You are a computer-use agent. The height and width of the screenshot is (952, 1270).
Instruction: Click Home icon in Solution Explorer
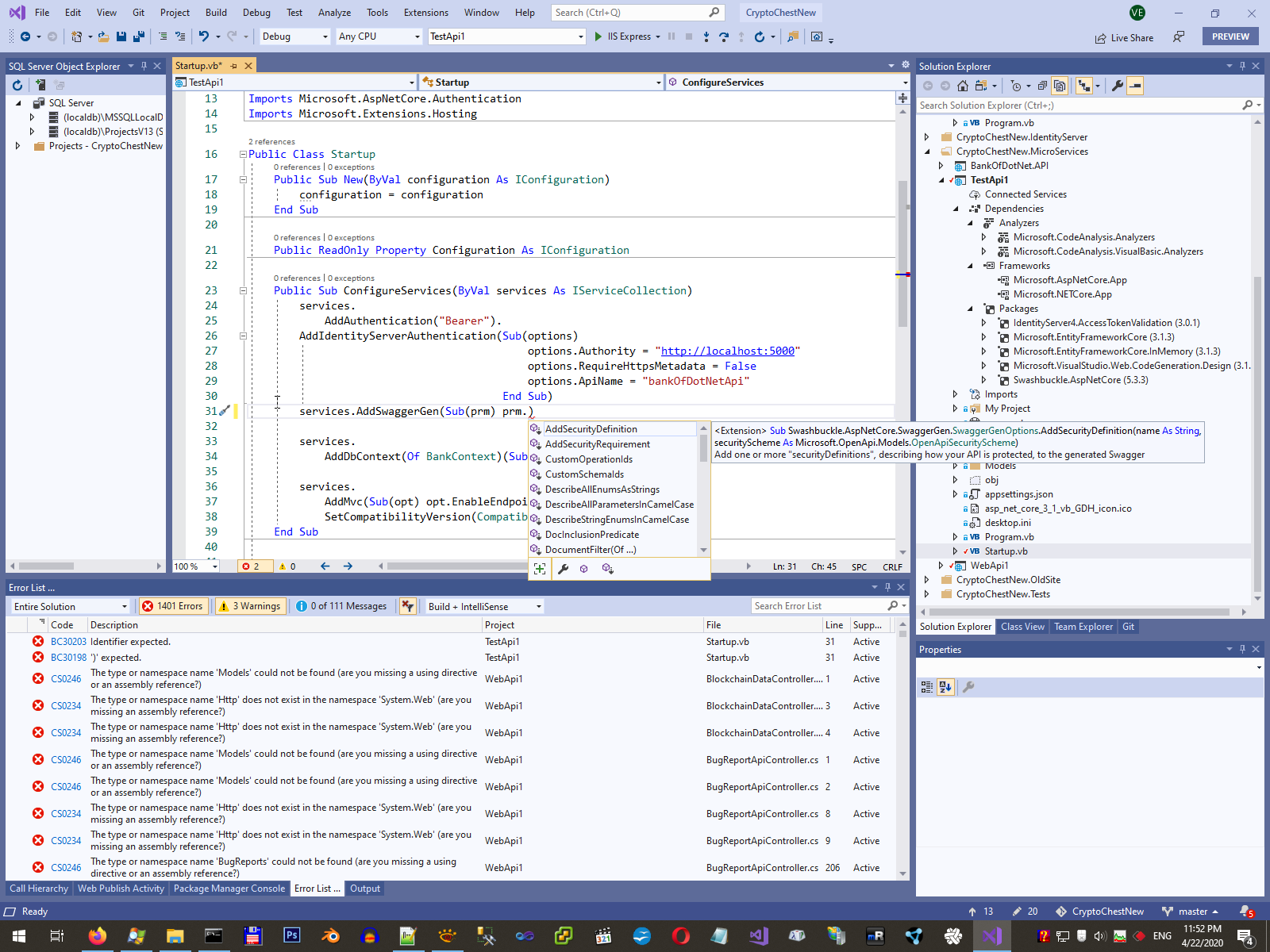pyautogui.click(x=963, y=86)
